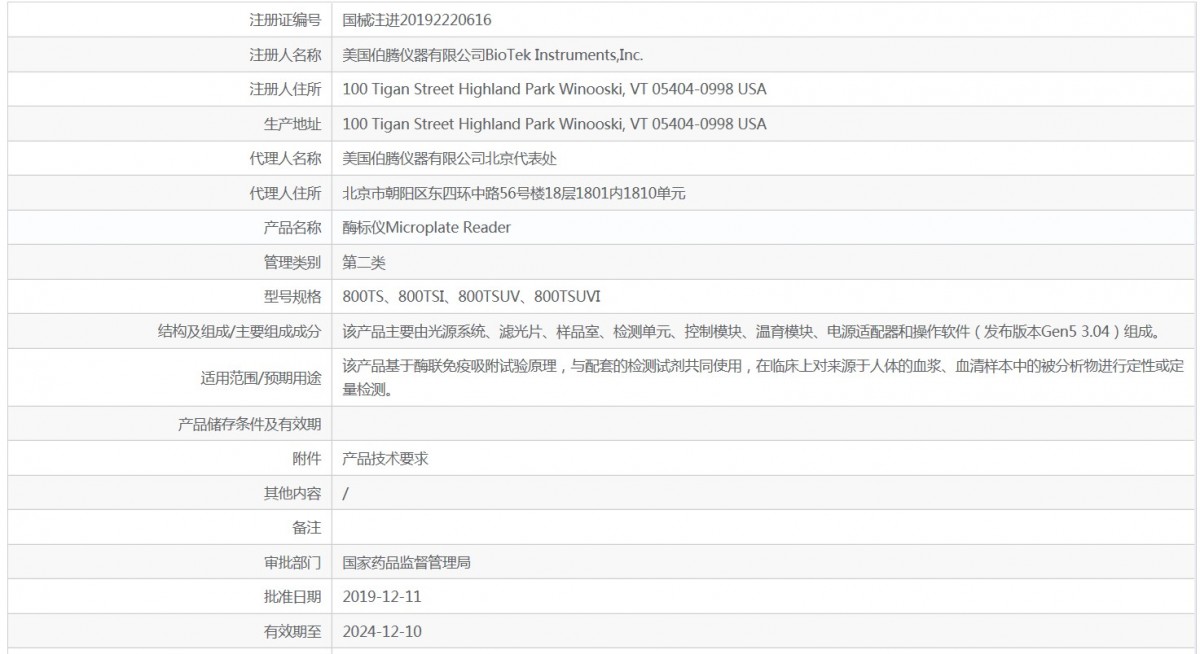Screen dimensions: 1200x654
Task: Click the 注册人住所 label
Action: pos(285,89)
